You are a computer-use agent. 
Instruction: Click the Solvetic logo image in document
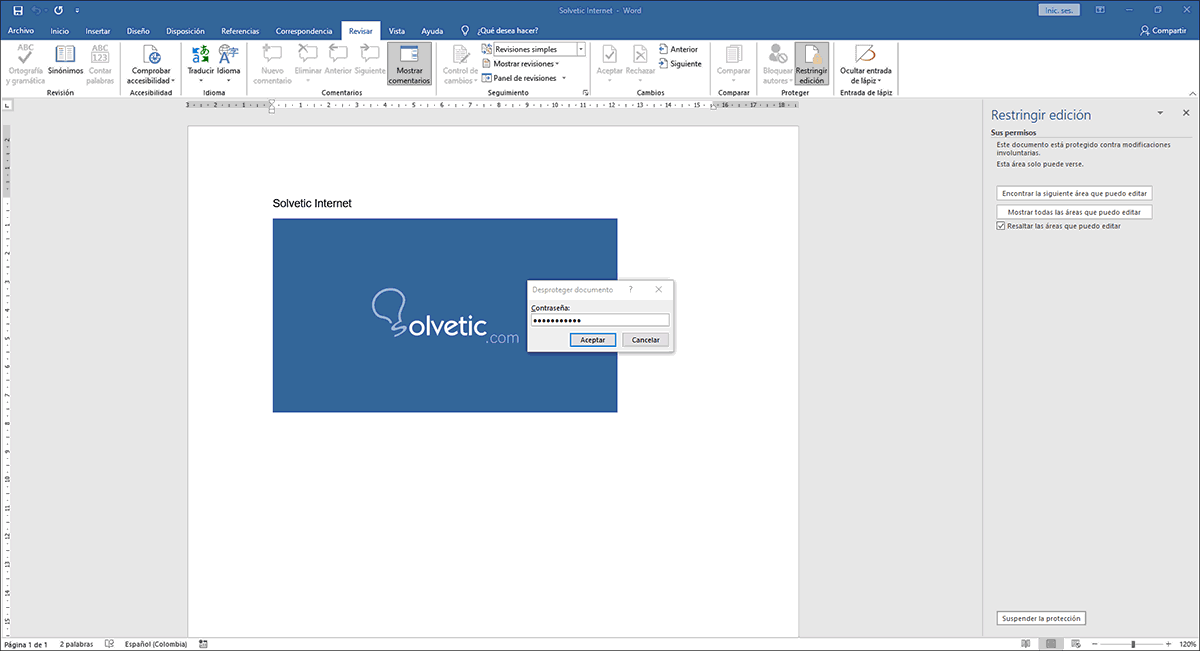pos(445,315)
